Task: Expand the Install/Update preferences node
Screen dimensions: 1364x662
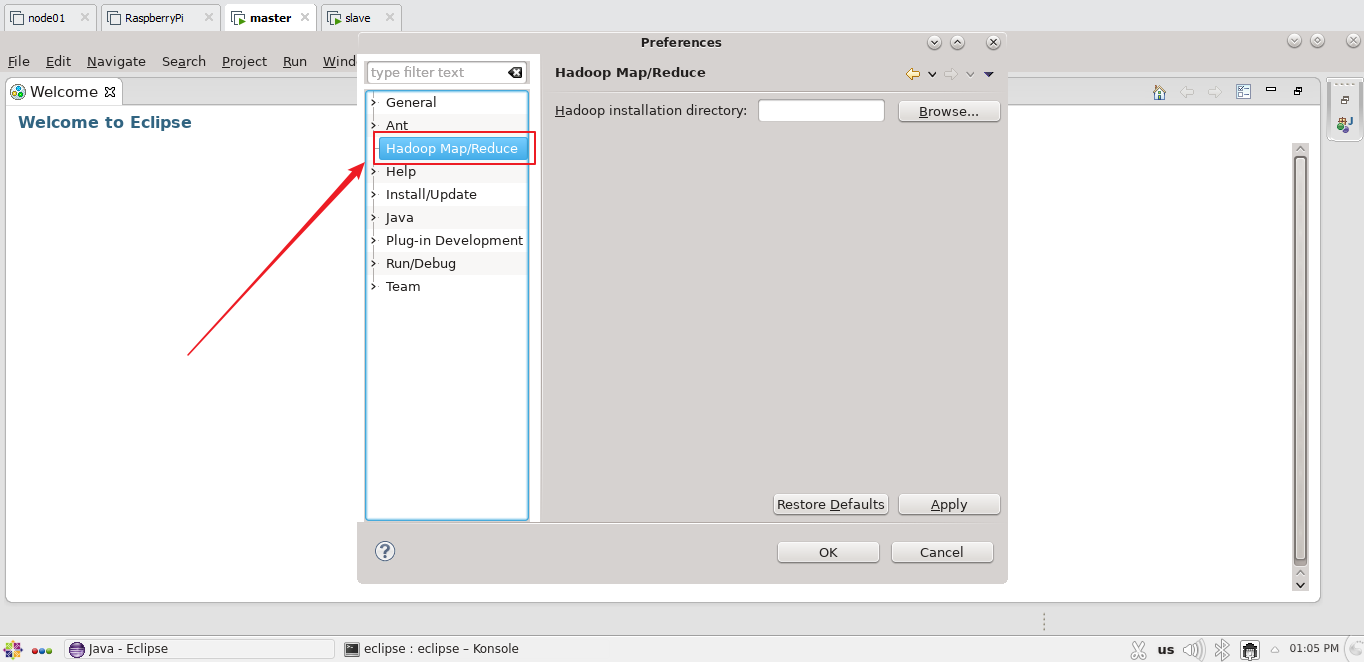Action: click(x=374, y=194)
